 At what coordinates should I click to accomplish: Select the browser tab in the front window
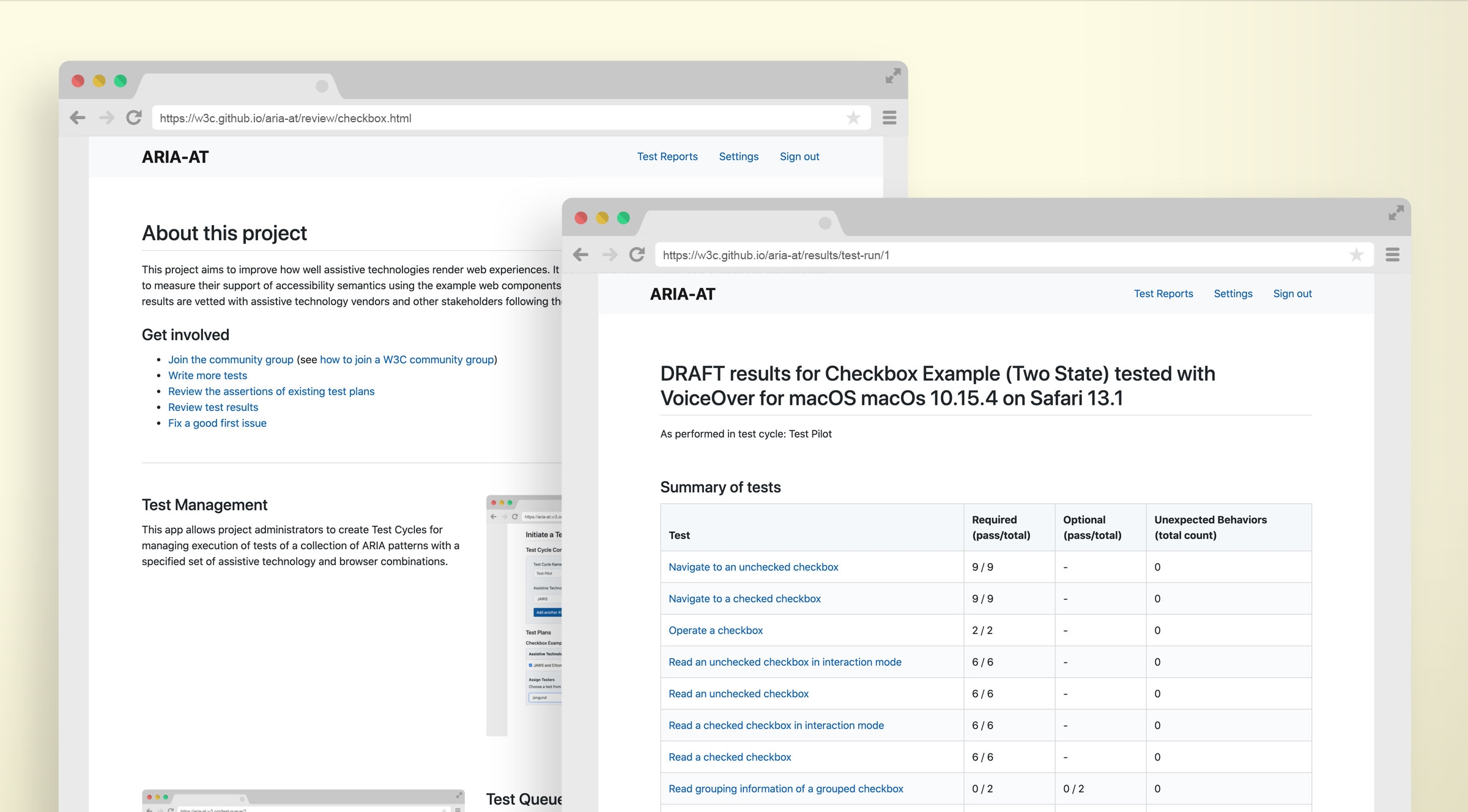pyautogui.click(x=741, y=223)
